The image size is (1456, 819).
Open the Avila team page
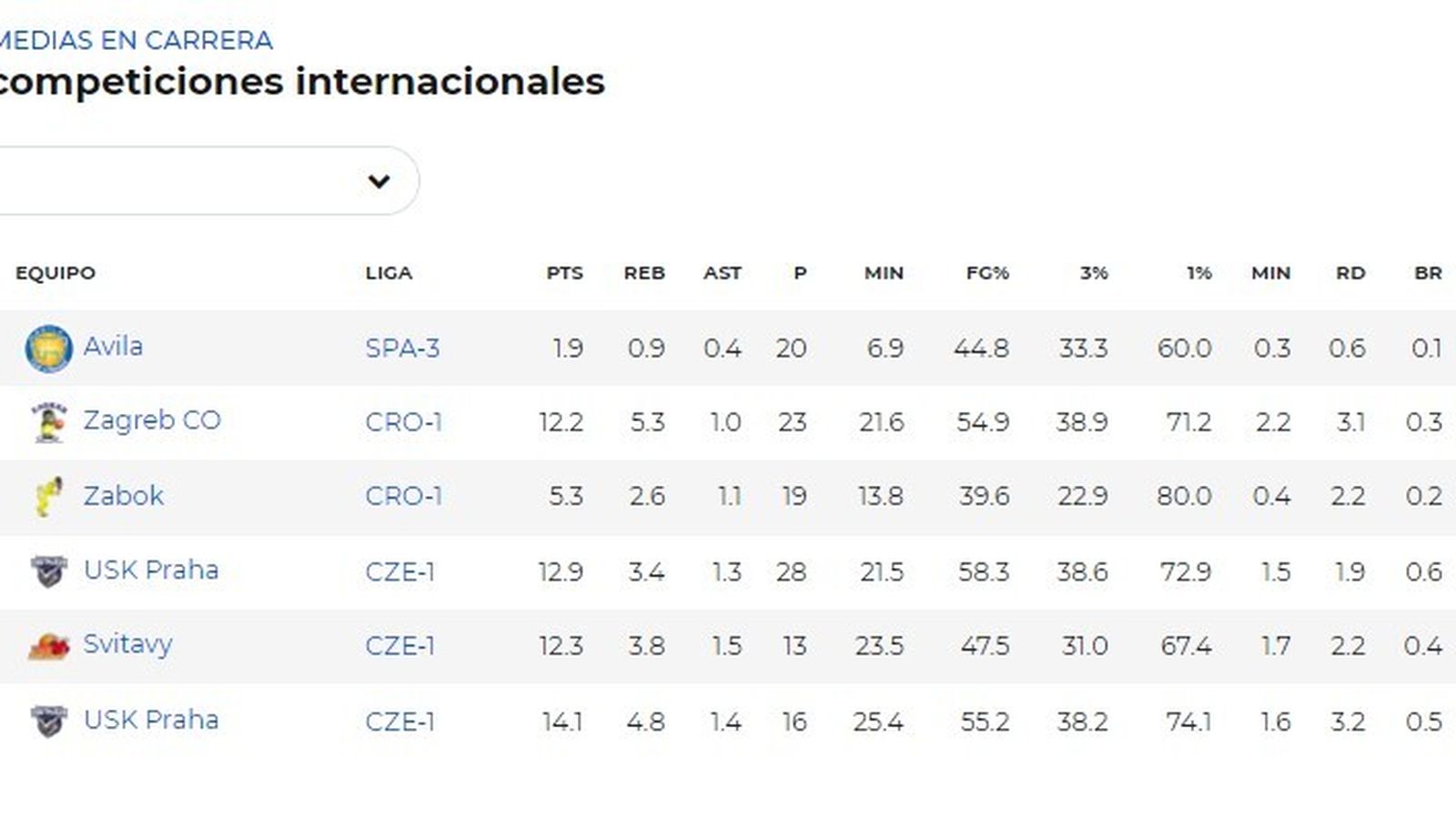pos(116,347)
